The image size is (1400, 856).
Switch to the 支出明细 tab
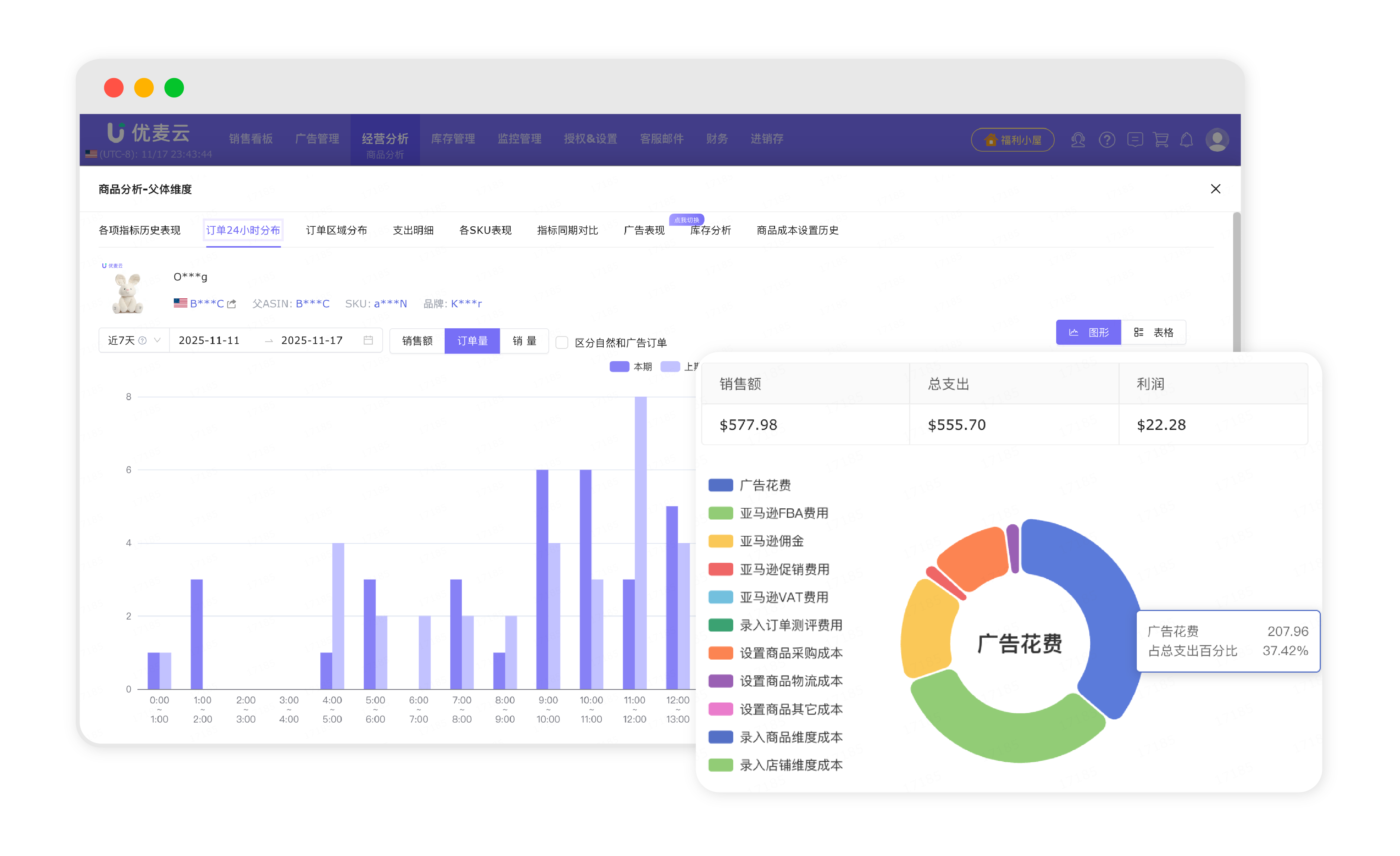coord(413,230)
